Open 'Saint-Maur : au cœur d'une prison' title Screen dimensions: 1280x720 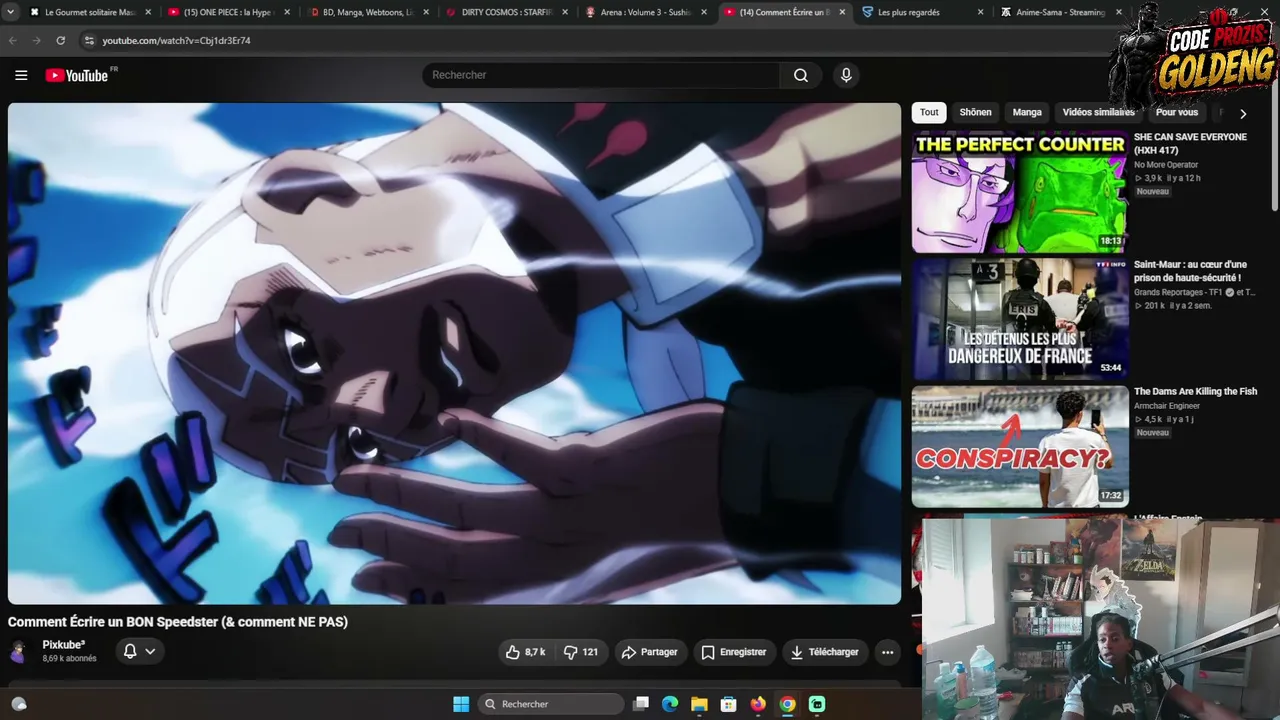tap(1189, 271)
